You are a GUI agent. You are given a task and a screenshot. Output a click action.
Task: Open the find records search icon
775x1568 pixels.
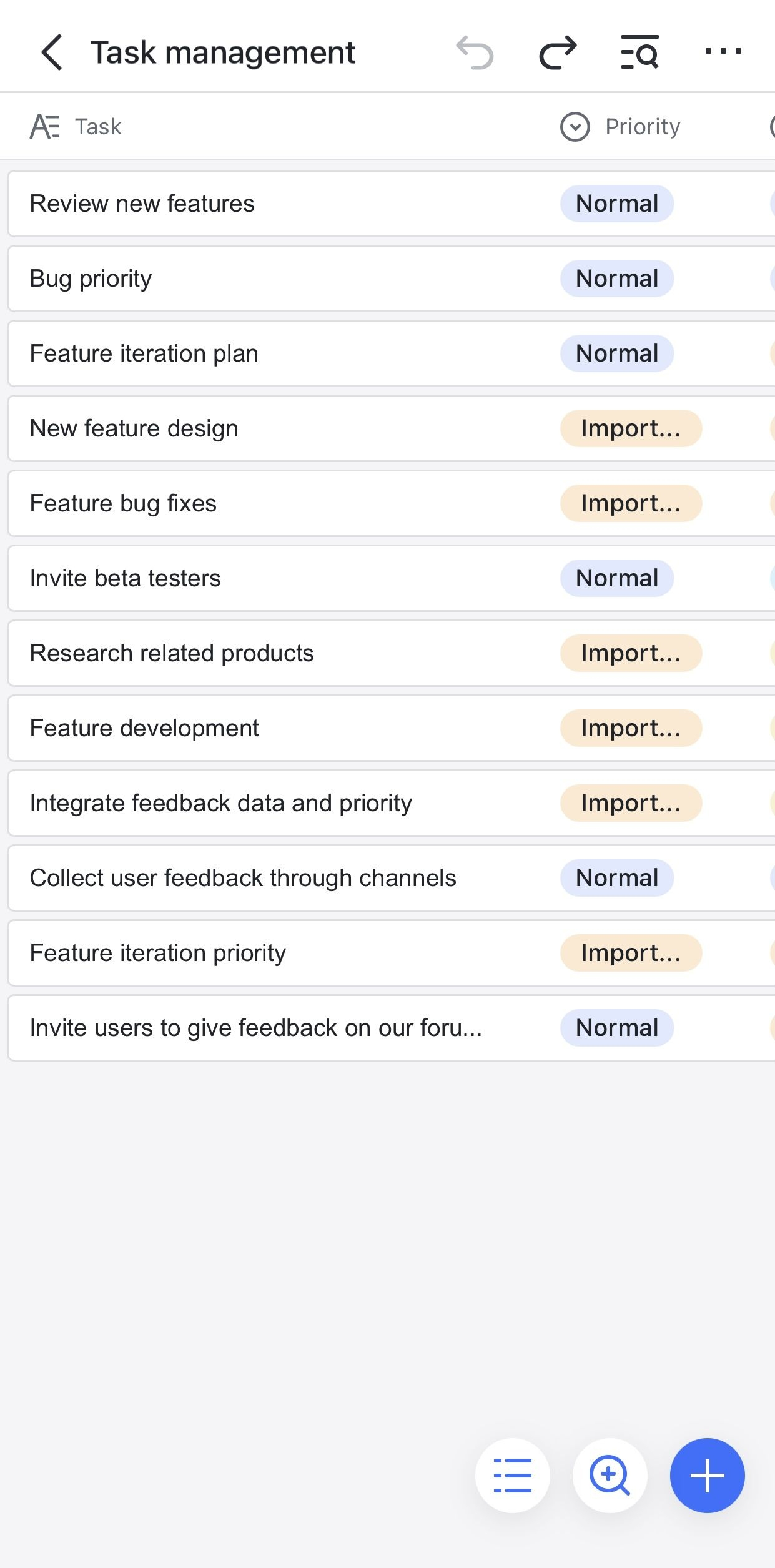click(639, 52)
